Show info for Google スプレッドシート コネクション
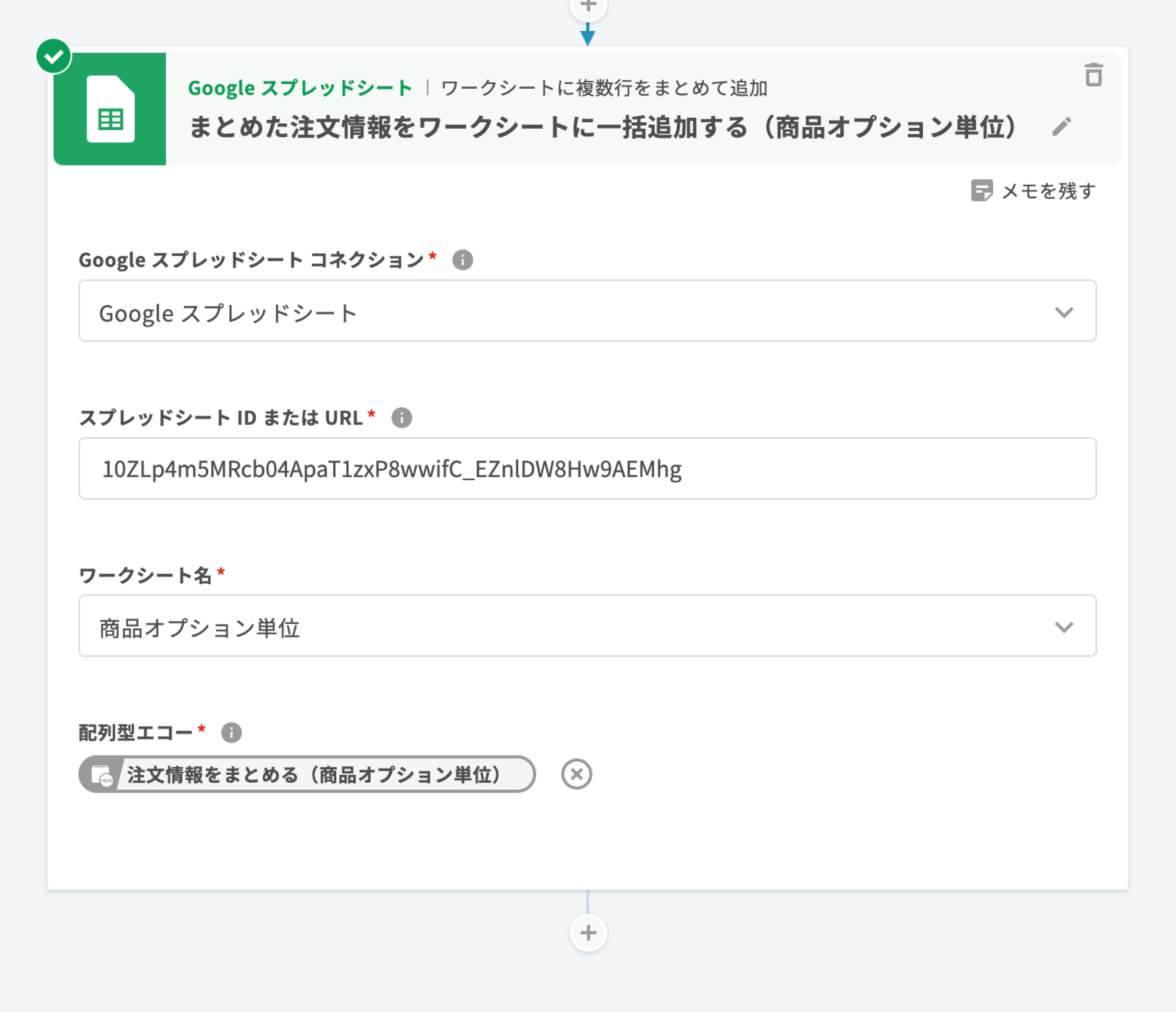1176x1012 pixels. coord(462,260)
